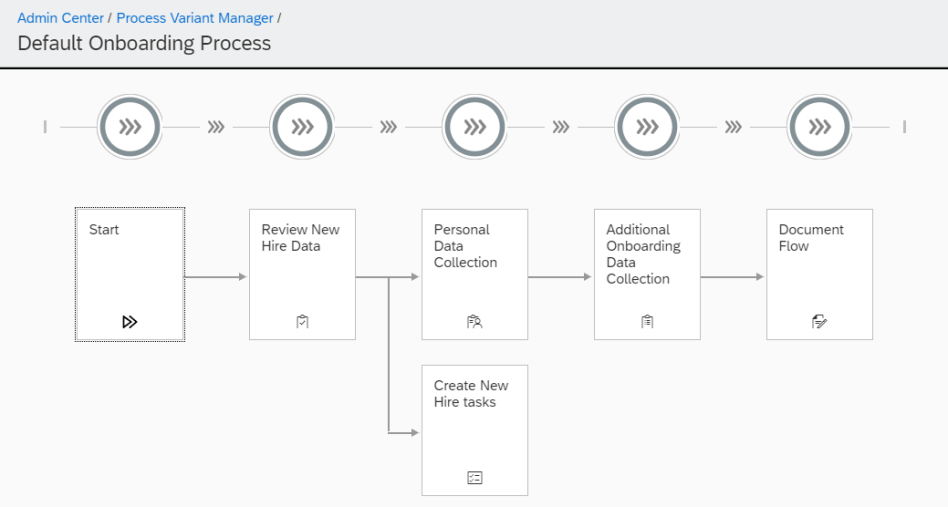Open the Process Variant Manager breadcrumb link

tap(194, 18)
